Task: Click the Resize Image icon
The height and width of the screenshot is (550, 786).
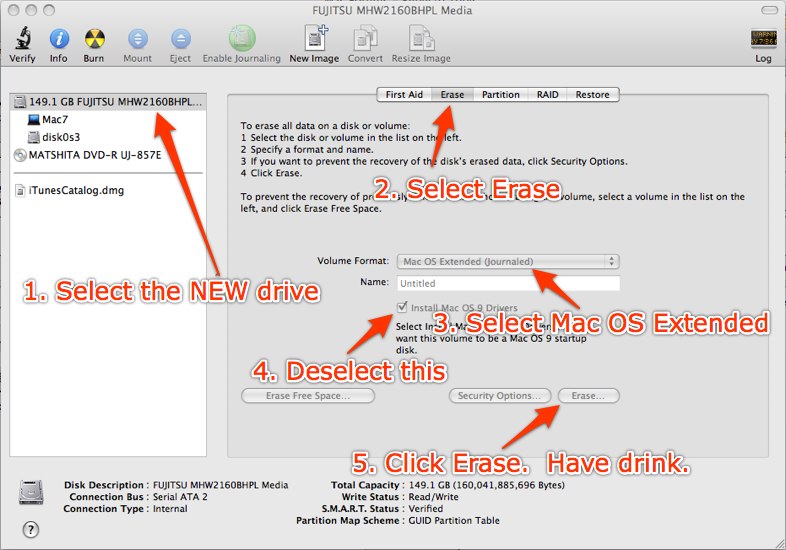Action: [x=421, y=39]
